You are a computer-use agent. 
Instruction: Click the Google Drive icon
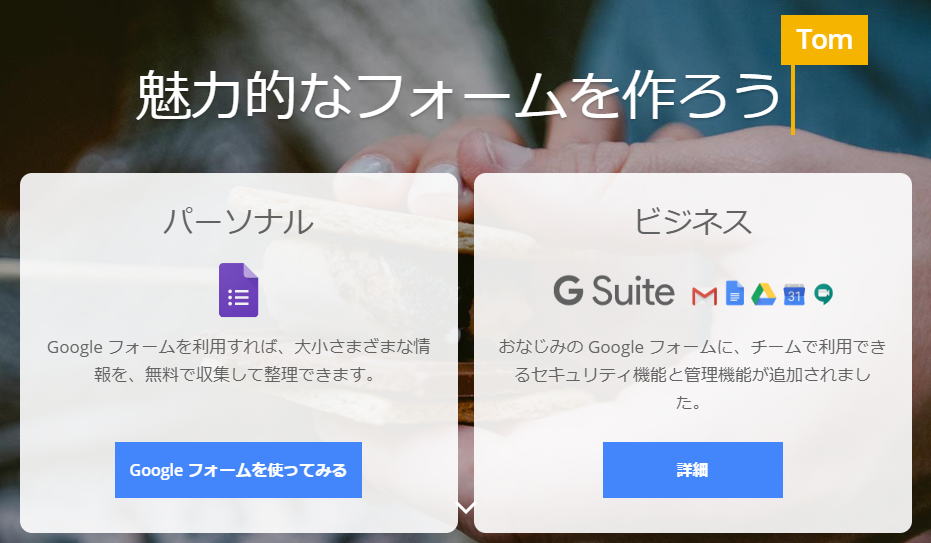point(764,294)
